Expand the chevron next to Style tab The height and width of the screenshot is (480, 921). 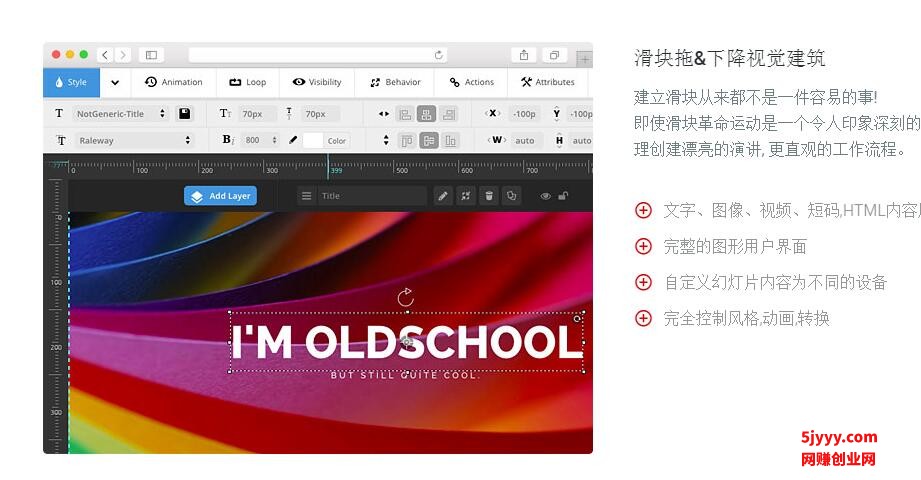tap(115, 82)
